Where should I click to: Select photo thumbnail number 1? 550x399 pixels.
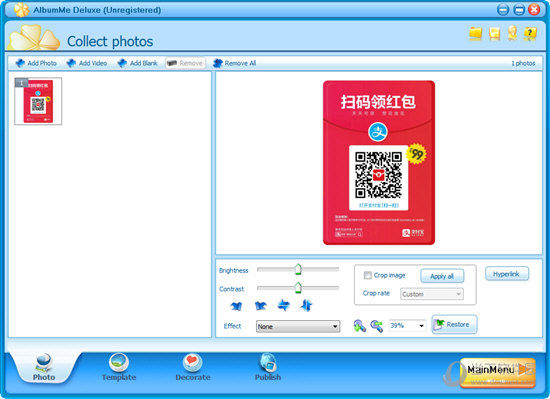tap(38, 101)
